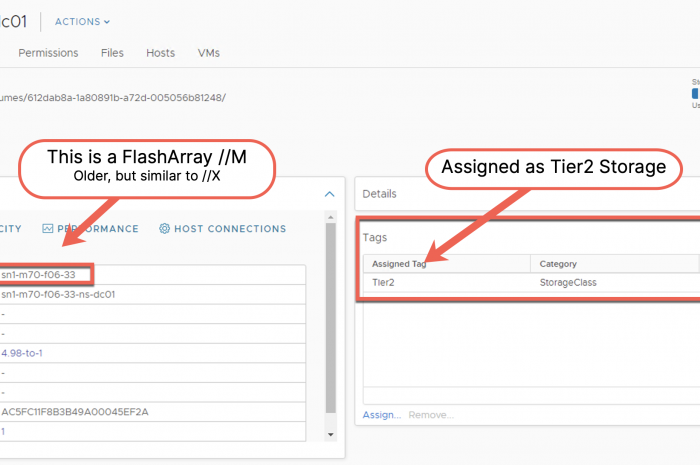This screenshot has height=465, width=700.
Task: Click the Remove... link under Tags
Action: [x=431, y=415]
